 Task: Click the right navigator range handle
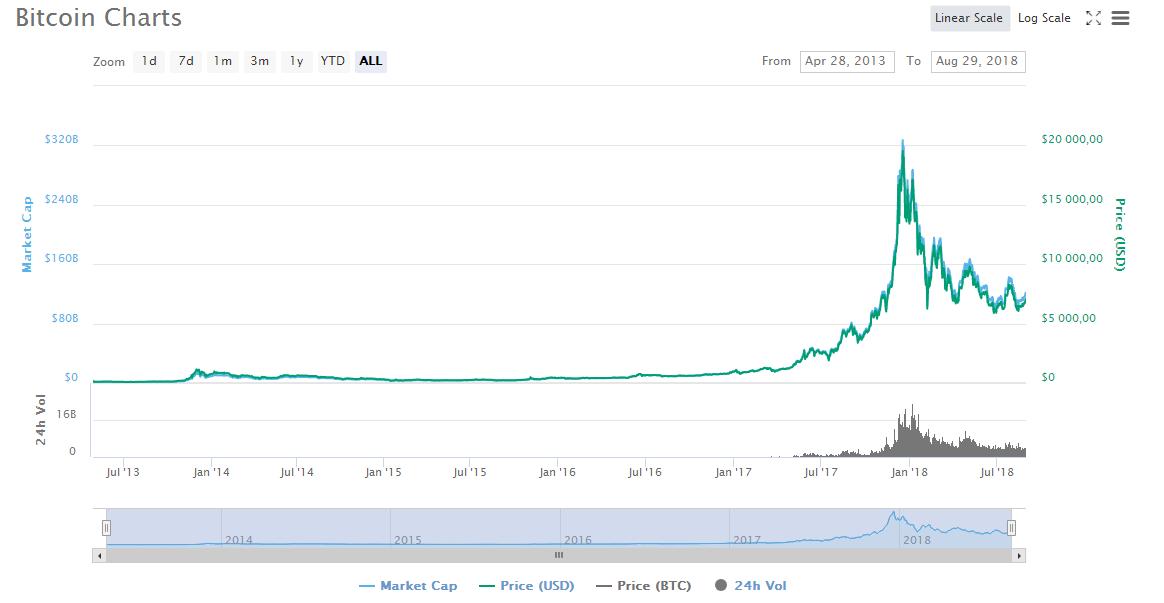1011,528
